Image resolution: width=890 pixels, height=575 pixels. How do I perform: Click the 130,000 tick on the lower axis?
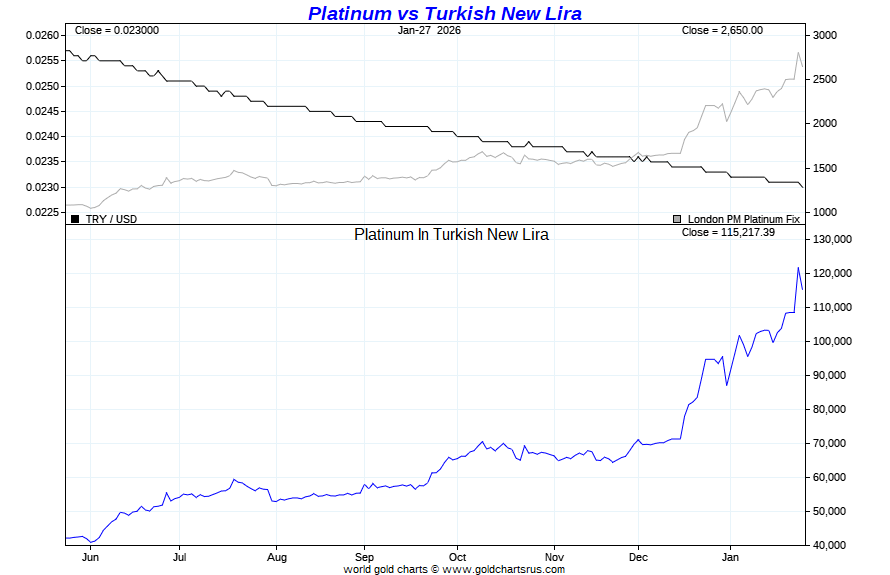(x=833, y=240)
